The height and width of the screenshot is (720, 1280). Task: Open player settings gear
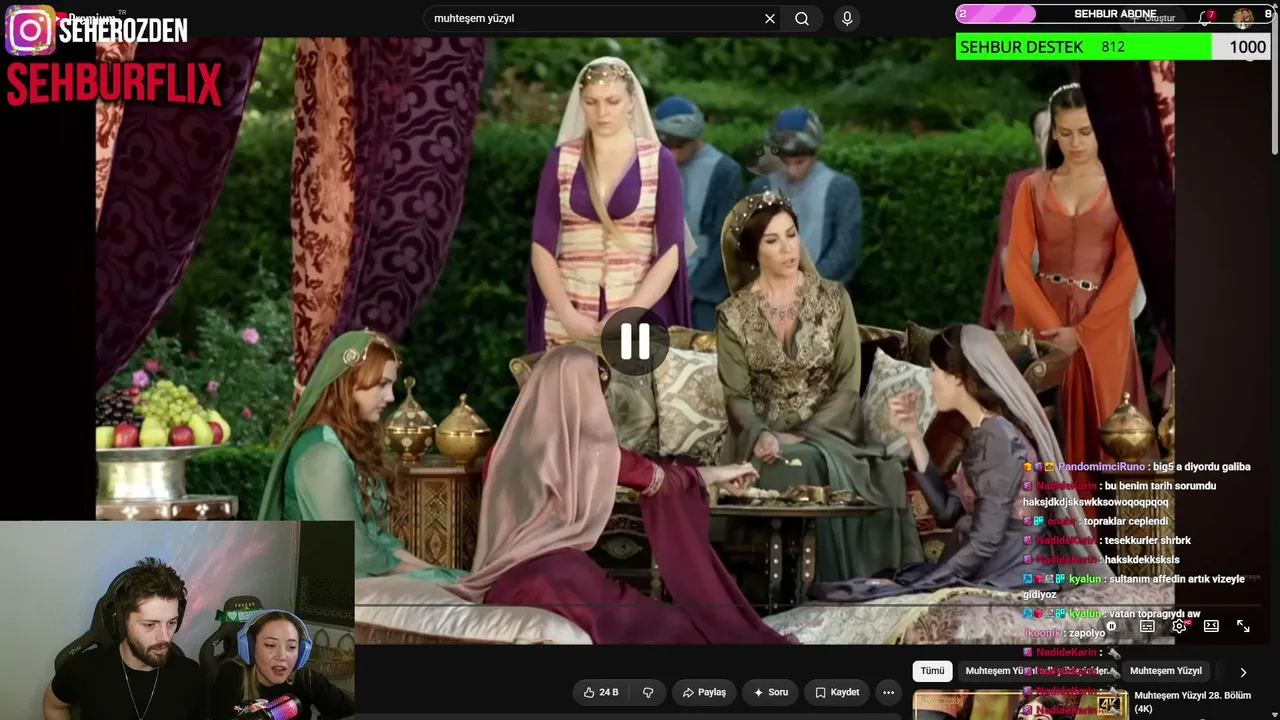click(1179, 626)
